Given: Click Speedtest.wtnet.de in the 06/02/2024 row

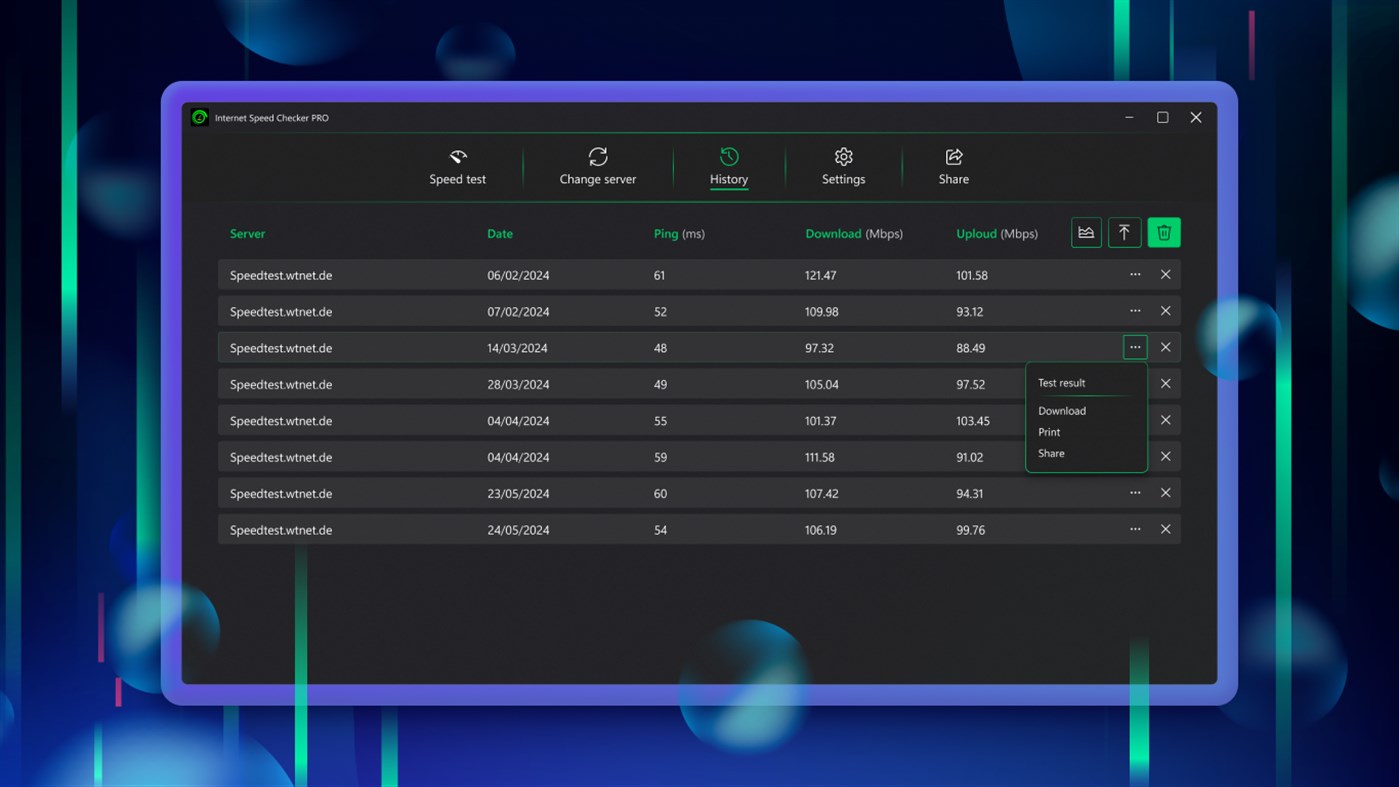Looking at the screenshot, I should pos(281,275).
